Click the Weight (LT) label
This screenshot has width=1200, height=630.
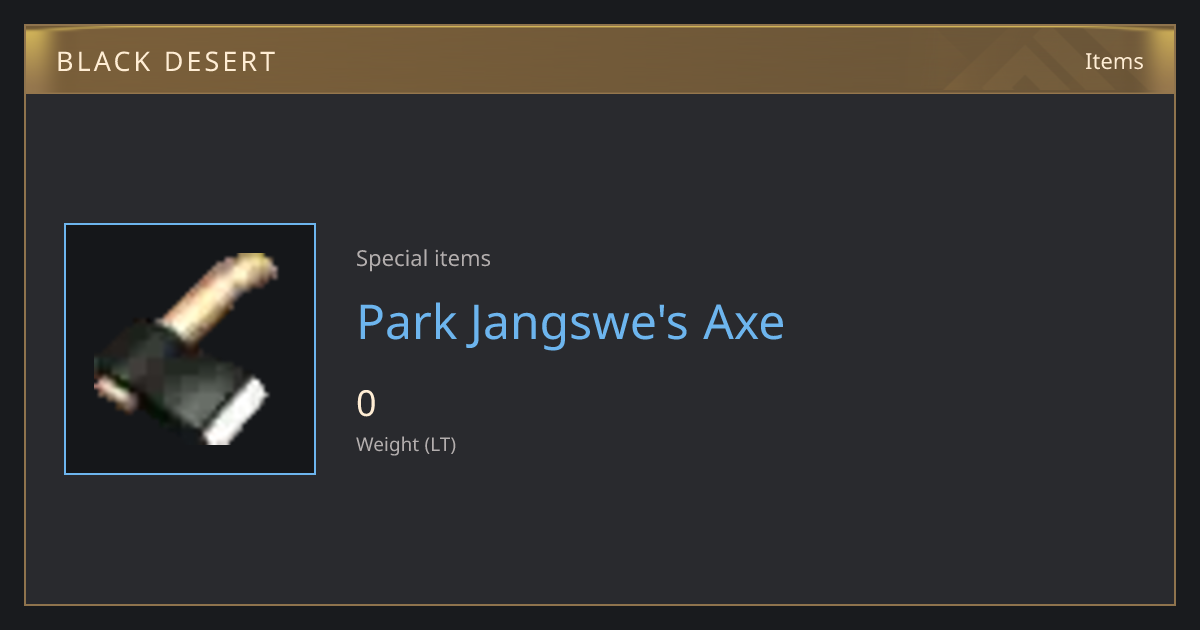[406, 444]
